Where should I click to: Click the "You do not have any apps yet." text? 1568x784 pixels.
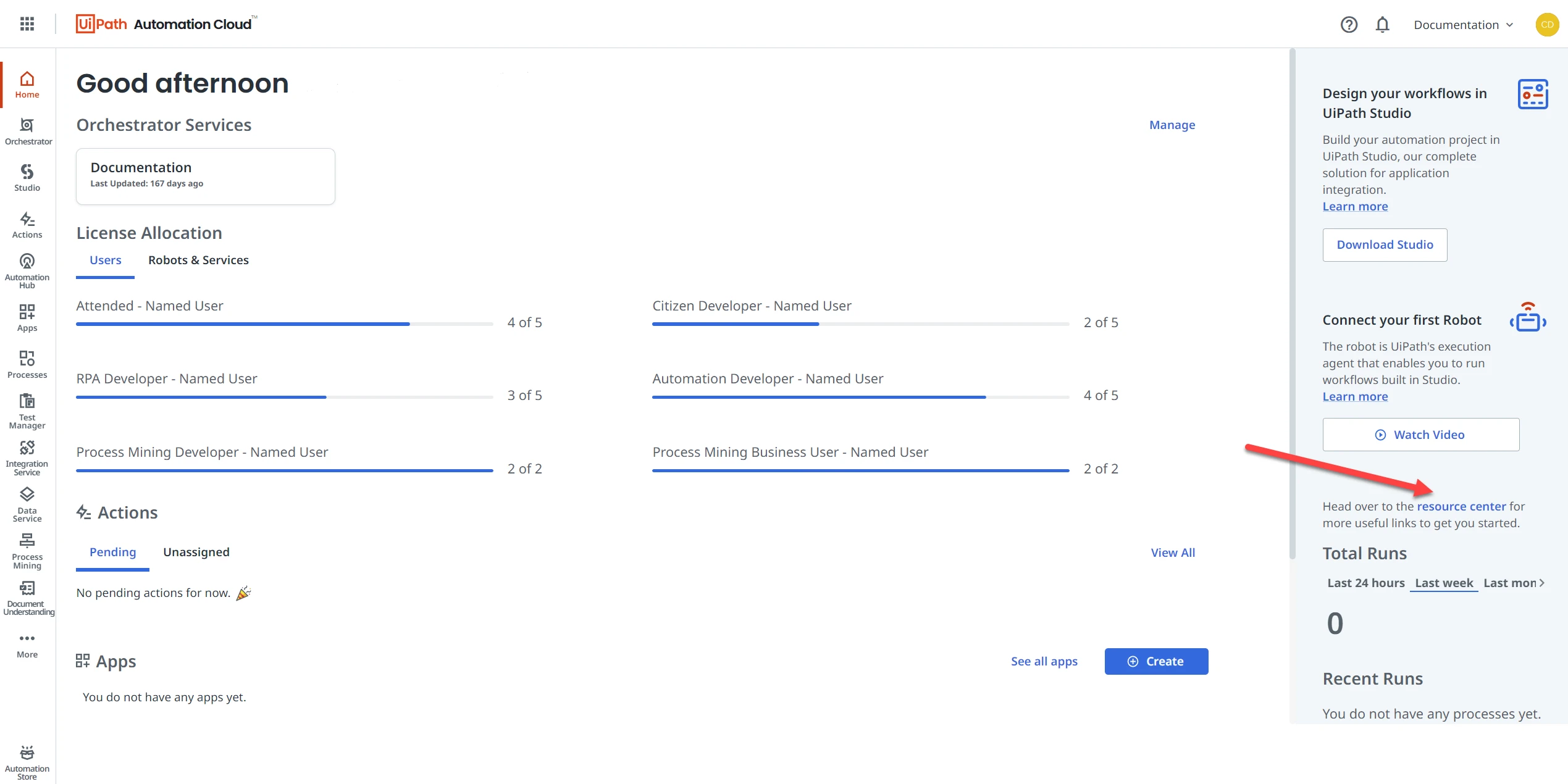tap(164, 698)
